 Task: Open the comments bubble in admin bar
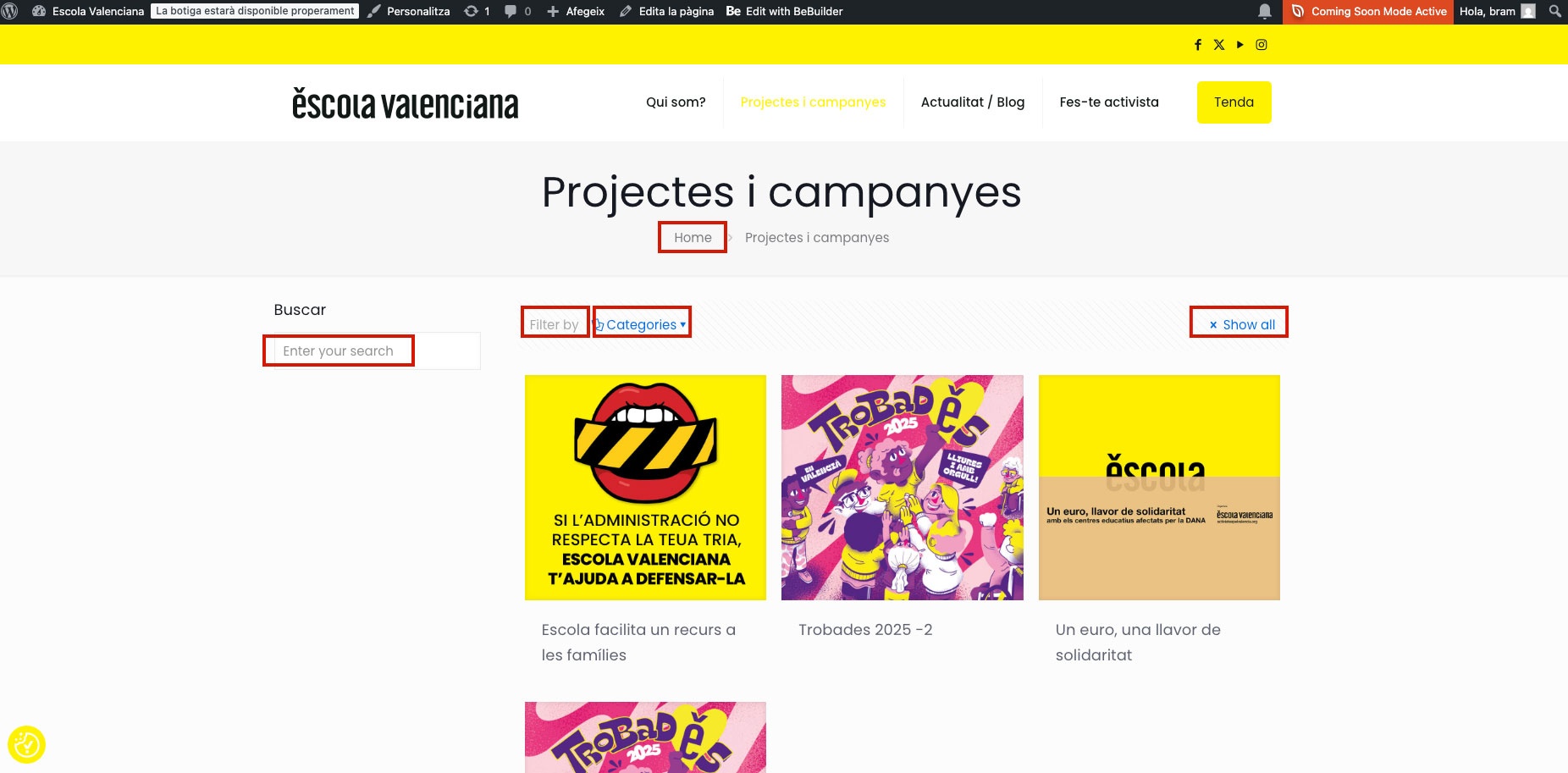coord(517,11)
